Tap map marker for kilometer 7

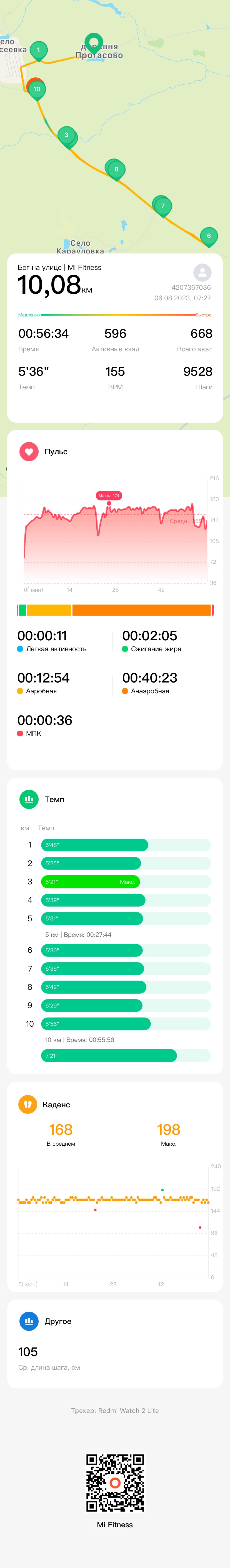[162, 206]
